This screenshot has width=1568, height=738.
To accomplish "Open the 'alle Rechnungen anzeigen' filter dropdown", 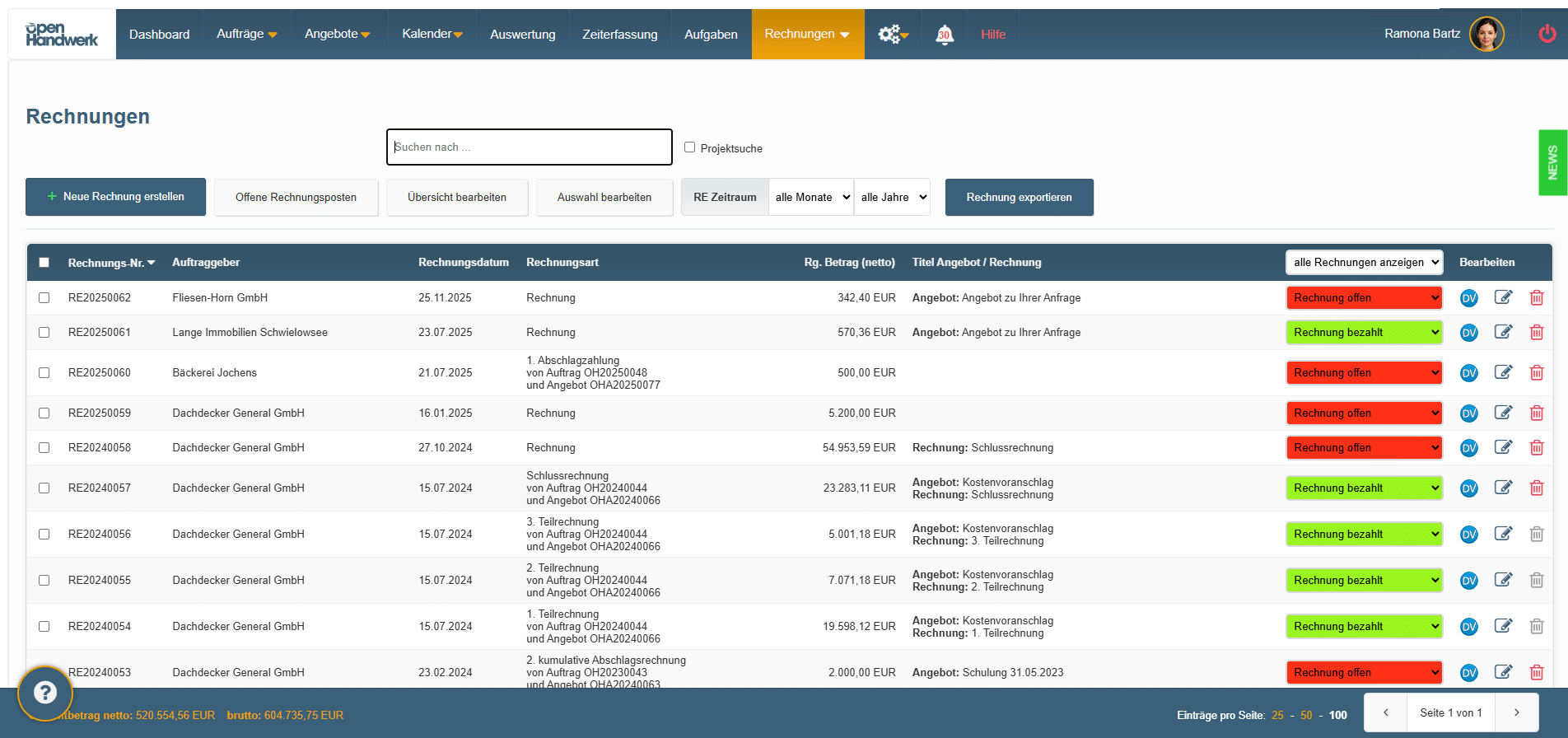I will click(1364, 263).
